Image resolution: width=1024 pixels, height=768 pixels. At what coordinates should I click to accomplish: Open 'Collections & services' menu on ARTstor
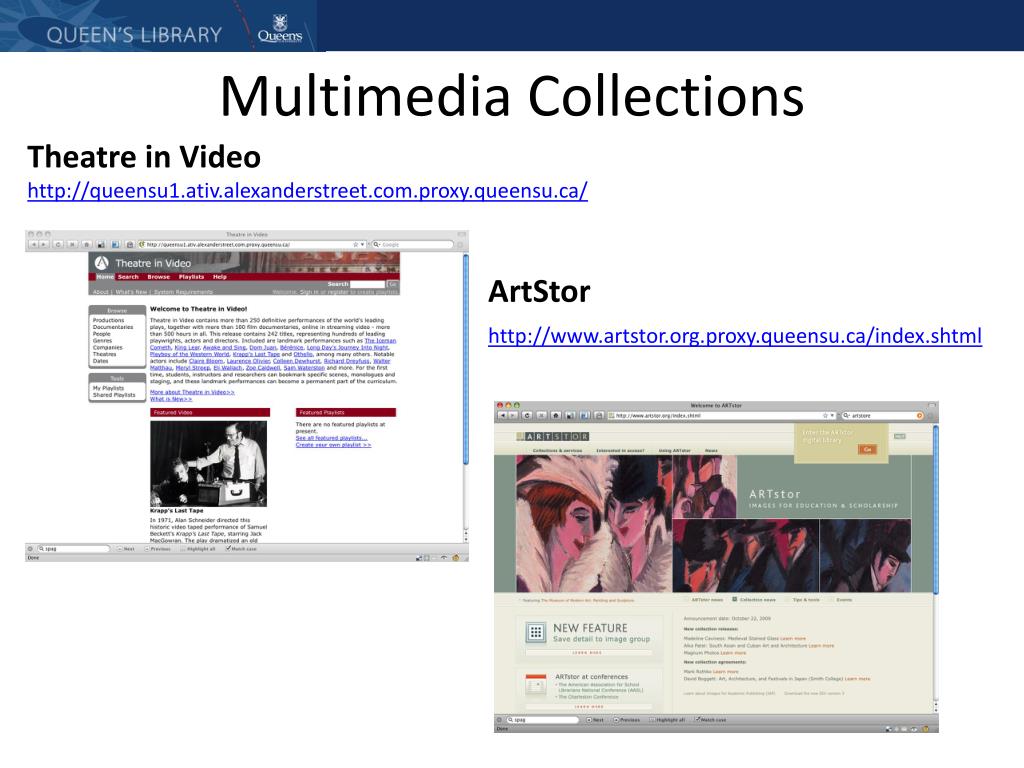click(x=557, y=451)
